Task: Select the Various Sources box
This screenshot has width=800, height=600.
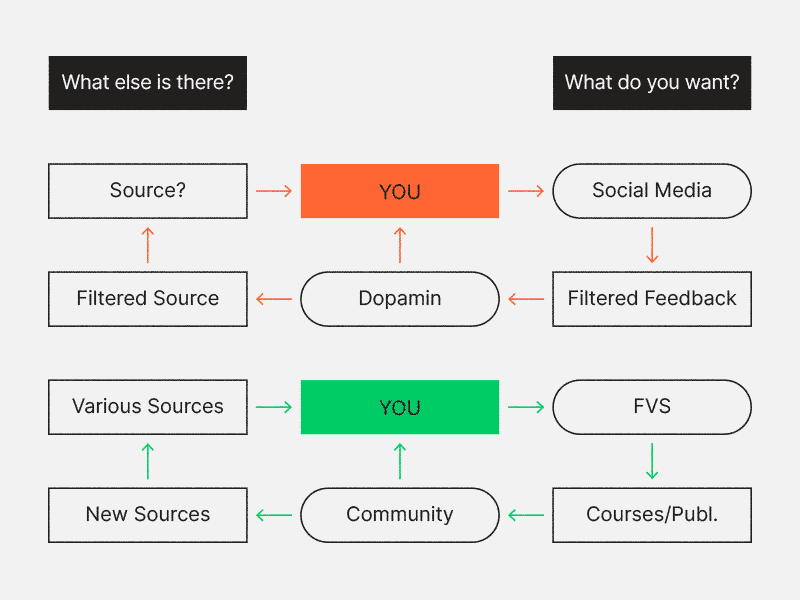Action: point(147,407)
